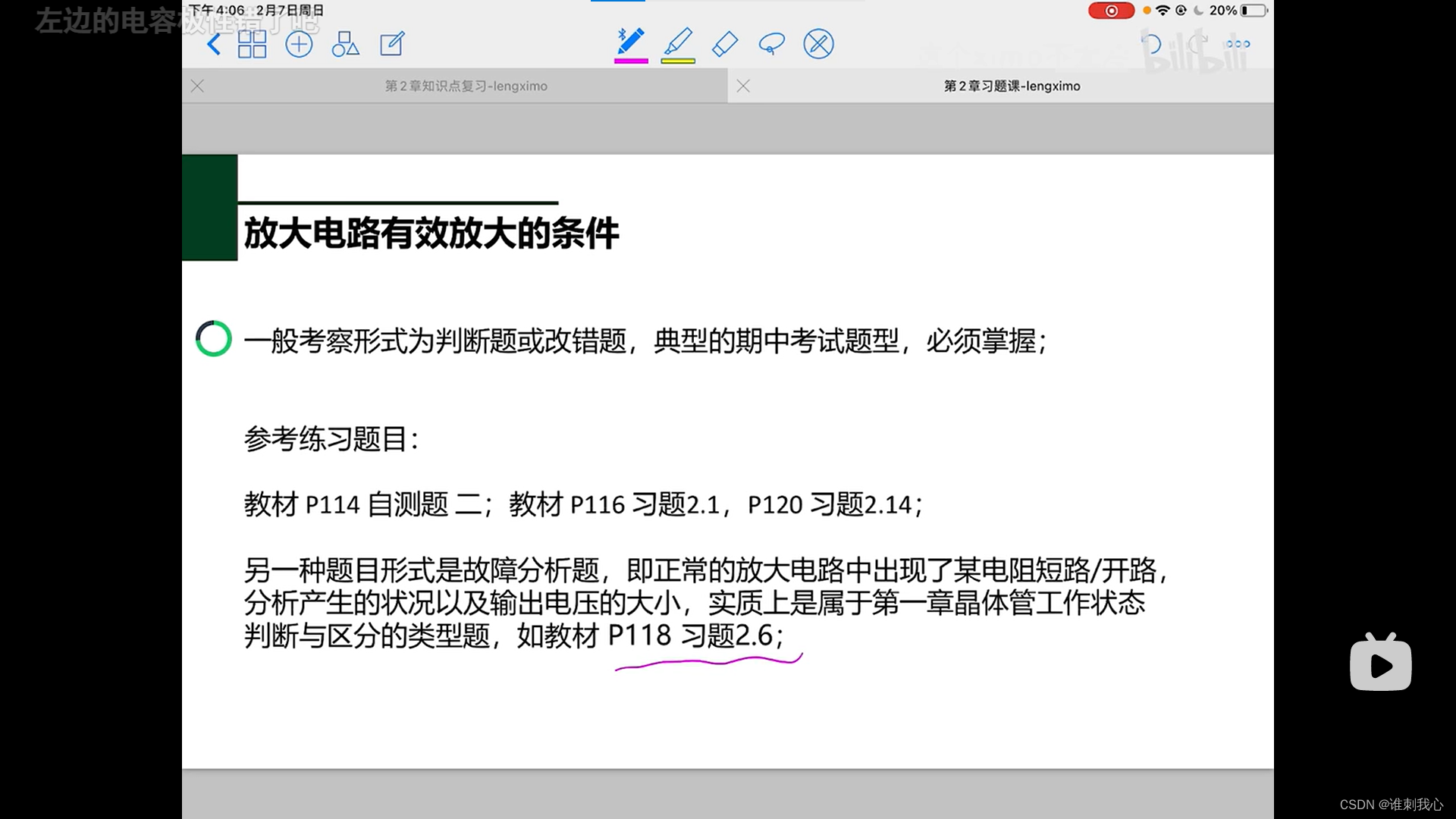This screenshot has width=1456, height=819.
Task: Click the redo arrow
Action: [x=1197, y=44]
